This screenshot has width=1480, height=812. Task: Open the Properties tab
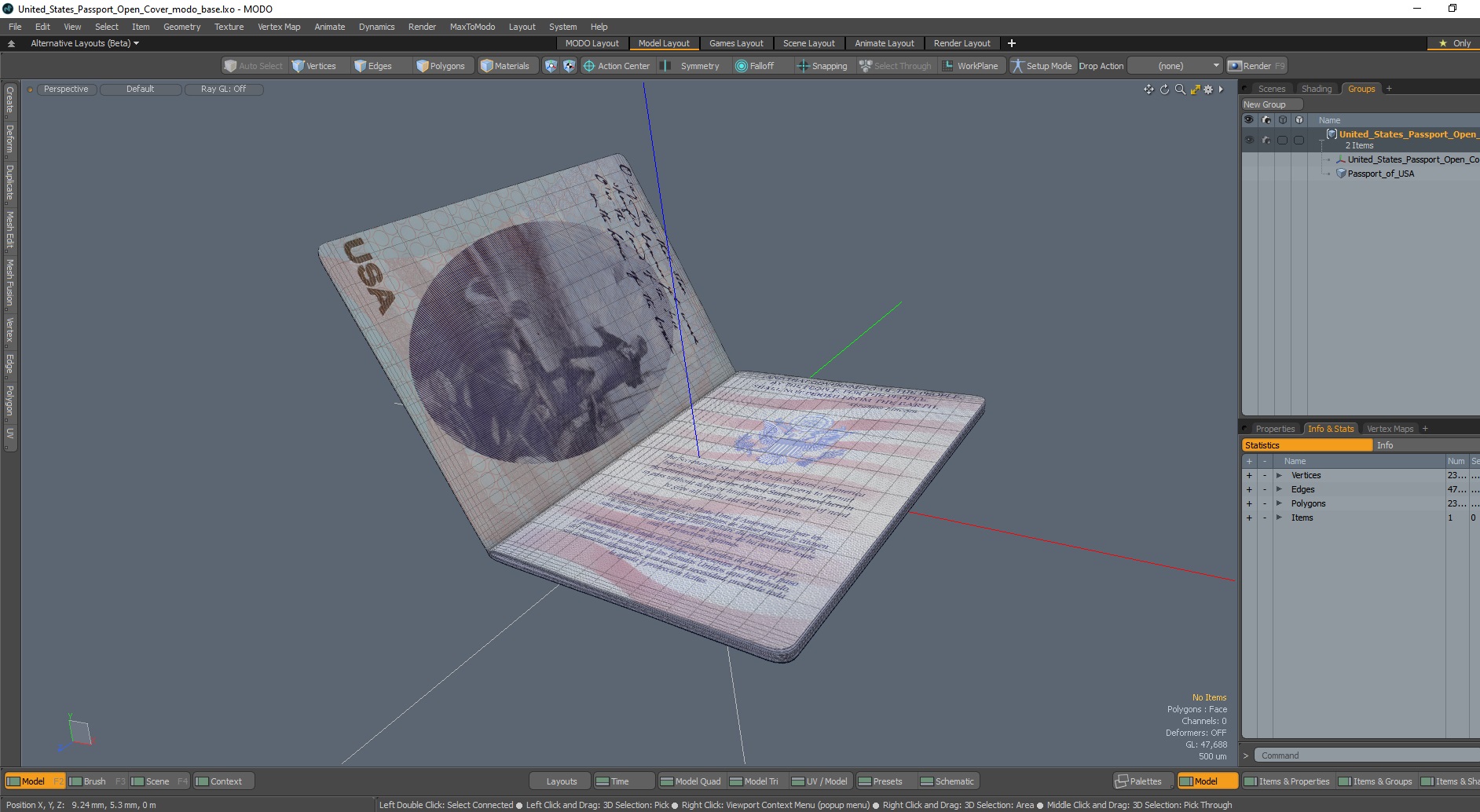[1274, 429]
